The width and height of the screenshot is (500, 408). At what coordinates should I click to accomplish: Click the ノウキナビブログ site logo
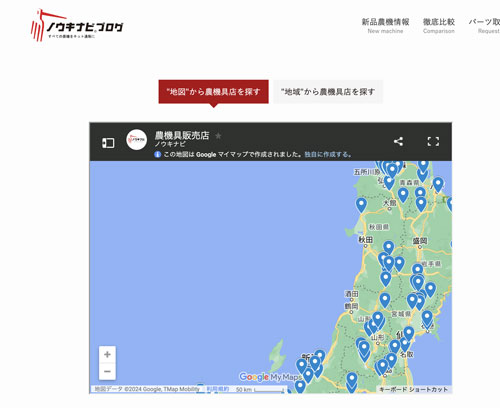77,25
